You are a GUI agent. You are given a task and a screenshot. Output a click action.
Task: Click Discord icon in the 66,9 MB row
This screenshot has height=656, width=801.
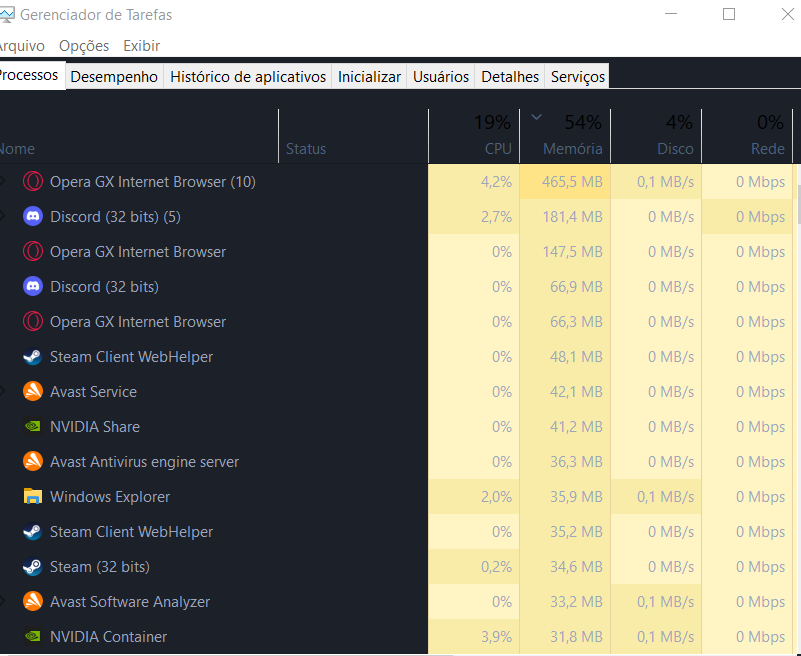point(33,287)
